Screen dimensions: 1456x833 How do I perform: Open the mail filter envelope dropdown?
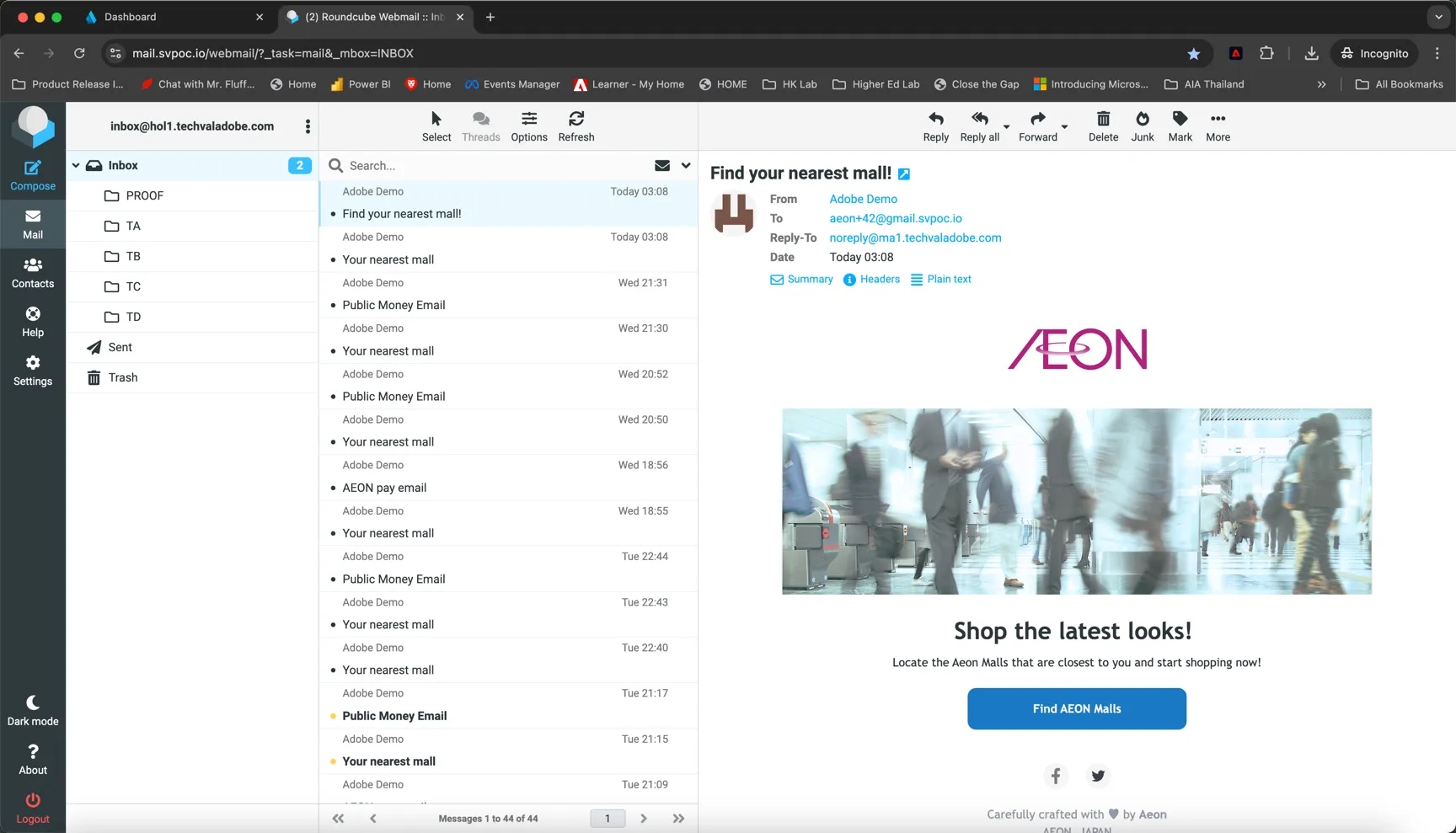coord(662,166)
